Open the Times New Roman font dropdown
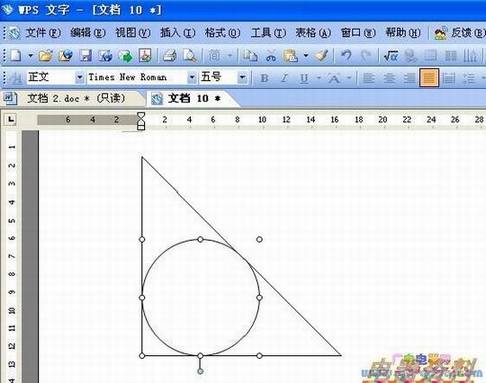 coord(192,78)
